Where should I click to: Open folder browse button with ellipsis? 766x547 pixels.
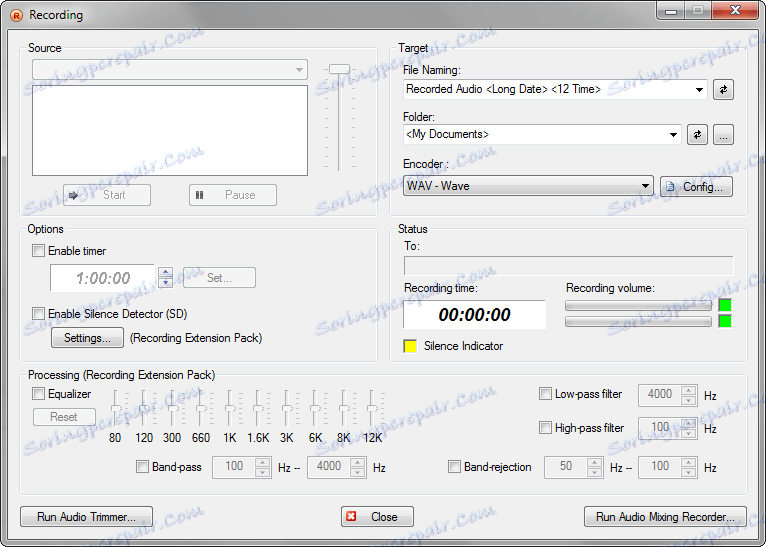[x=723, y=135]
